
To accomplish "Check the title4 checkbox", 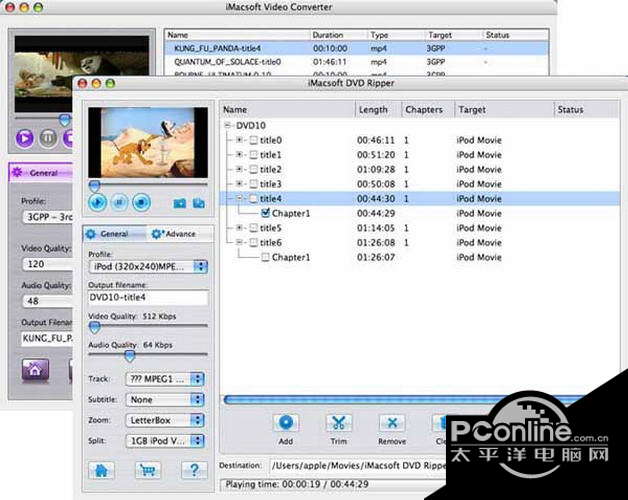I will [x=254, y=199].
